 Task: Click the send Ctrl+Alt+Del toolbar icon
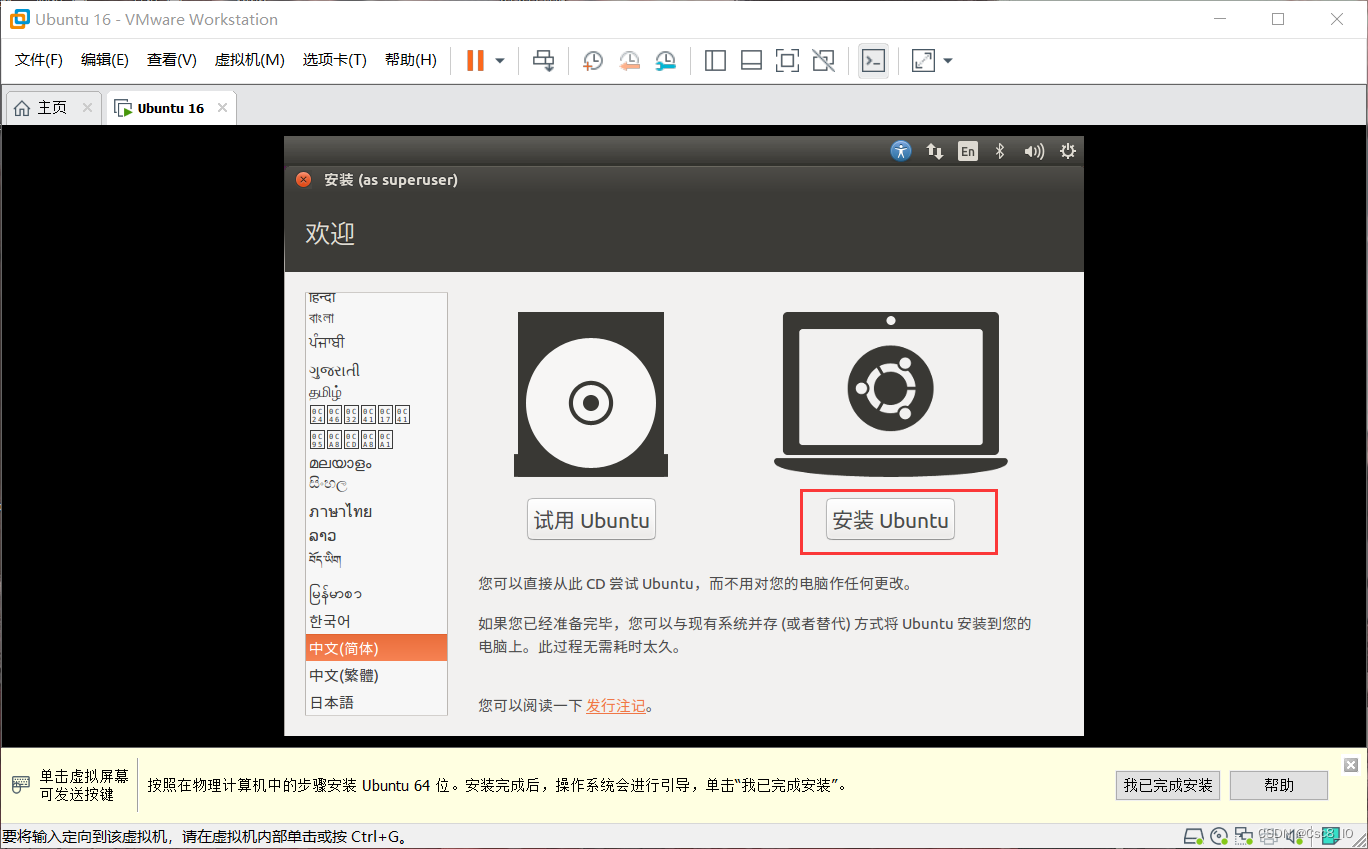543,61
